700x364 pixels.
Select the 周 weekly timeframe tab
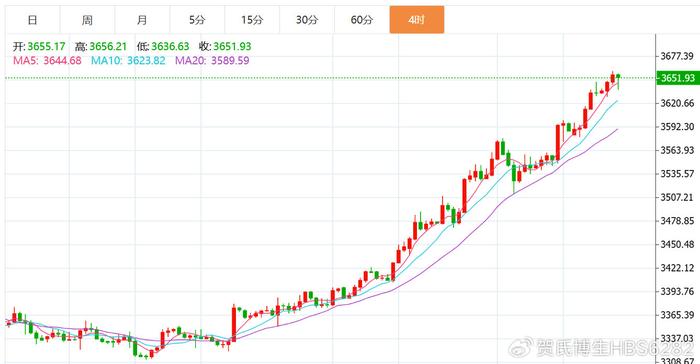(x=87, y=20)
